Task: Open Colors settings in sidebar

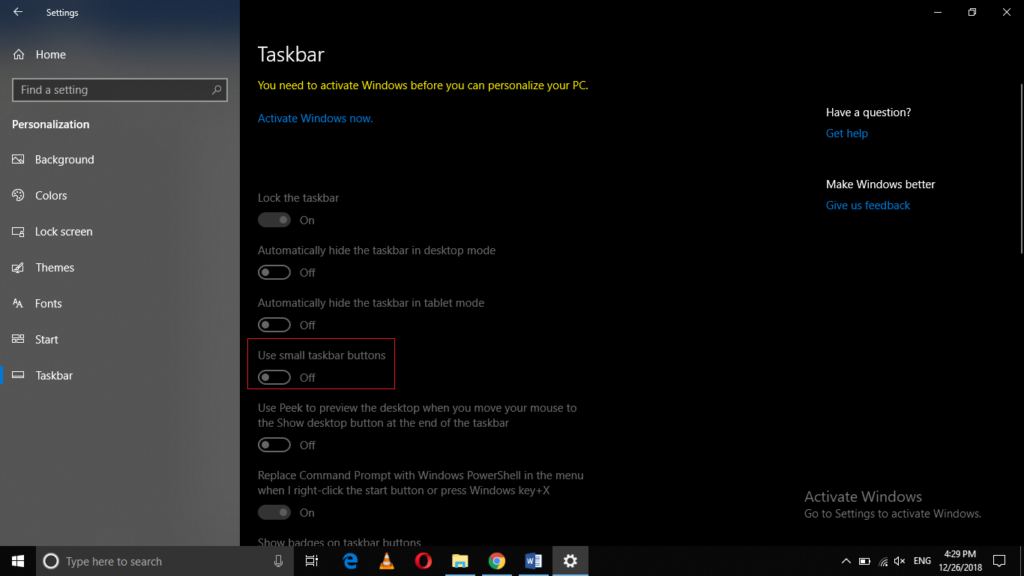Action: point(50,195)
